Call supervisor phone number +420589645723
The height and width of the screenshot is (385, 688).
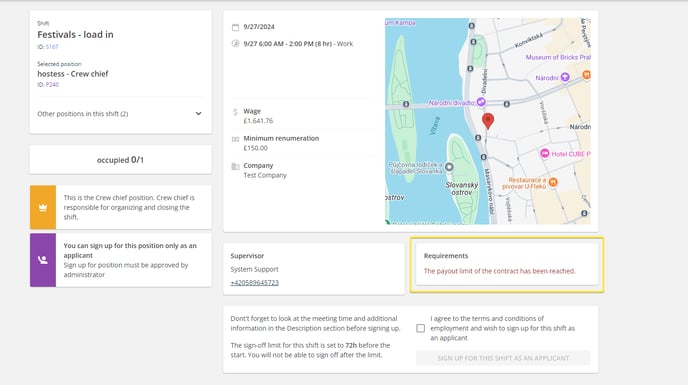coord(254,283)
